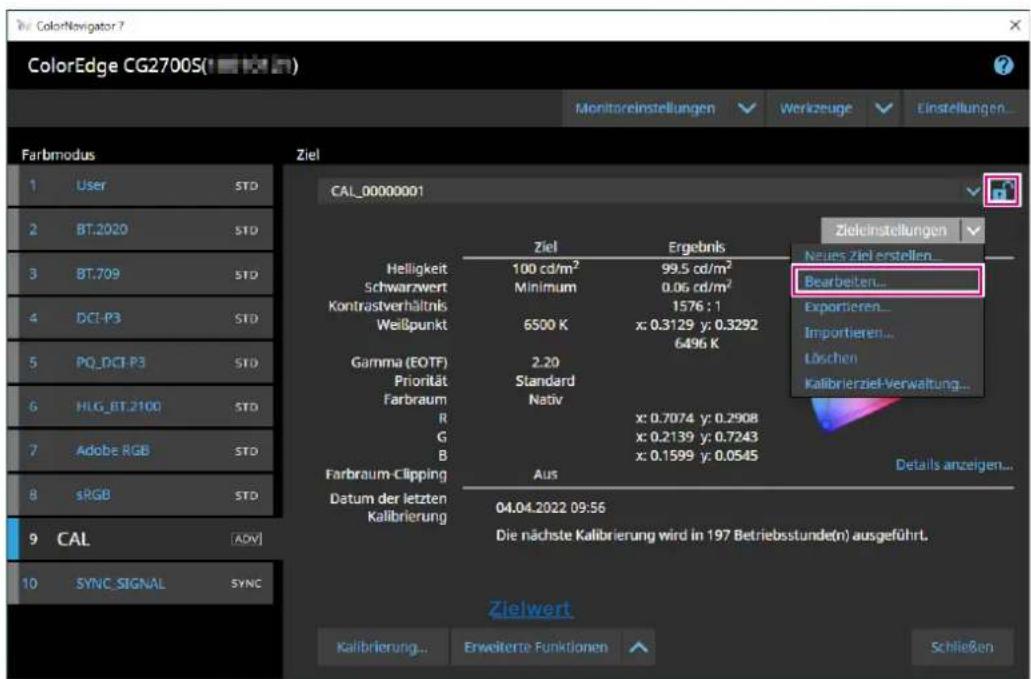Collapse the Erweiterte Funktionen chevron
Viewport: 1031px width, 679px height.
coord(638,647)
